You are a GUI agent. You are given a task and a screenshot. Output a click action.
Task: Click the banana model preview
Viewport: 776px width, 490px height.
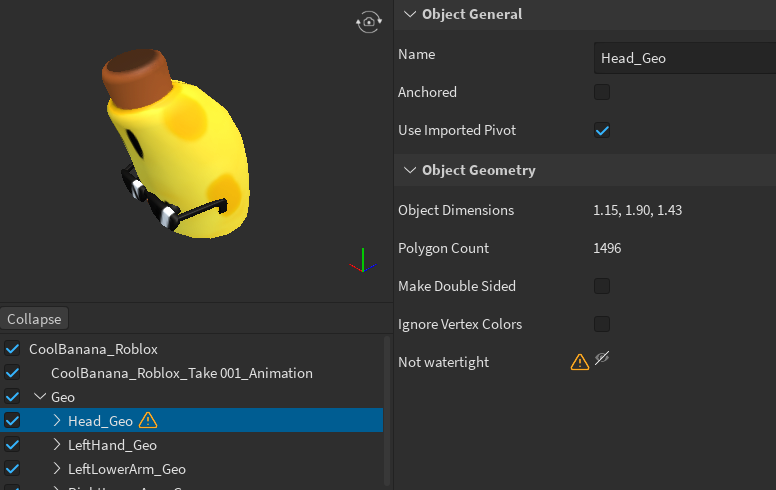(176, 144)
